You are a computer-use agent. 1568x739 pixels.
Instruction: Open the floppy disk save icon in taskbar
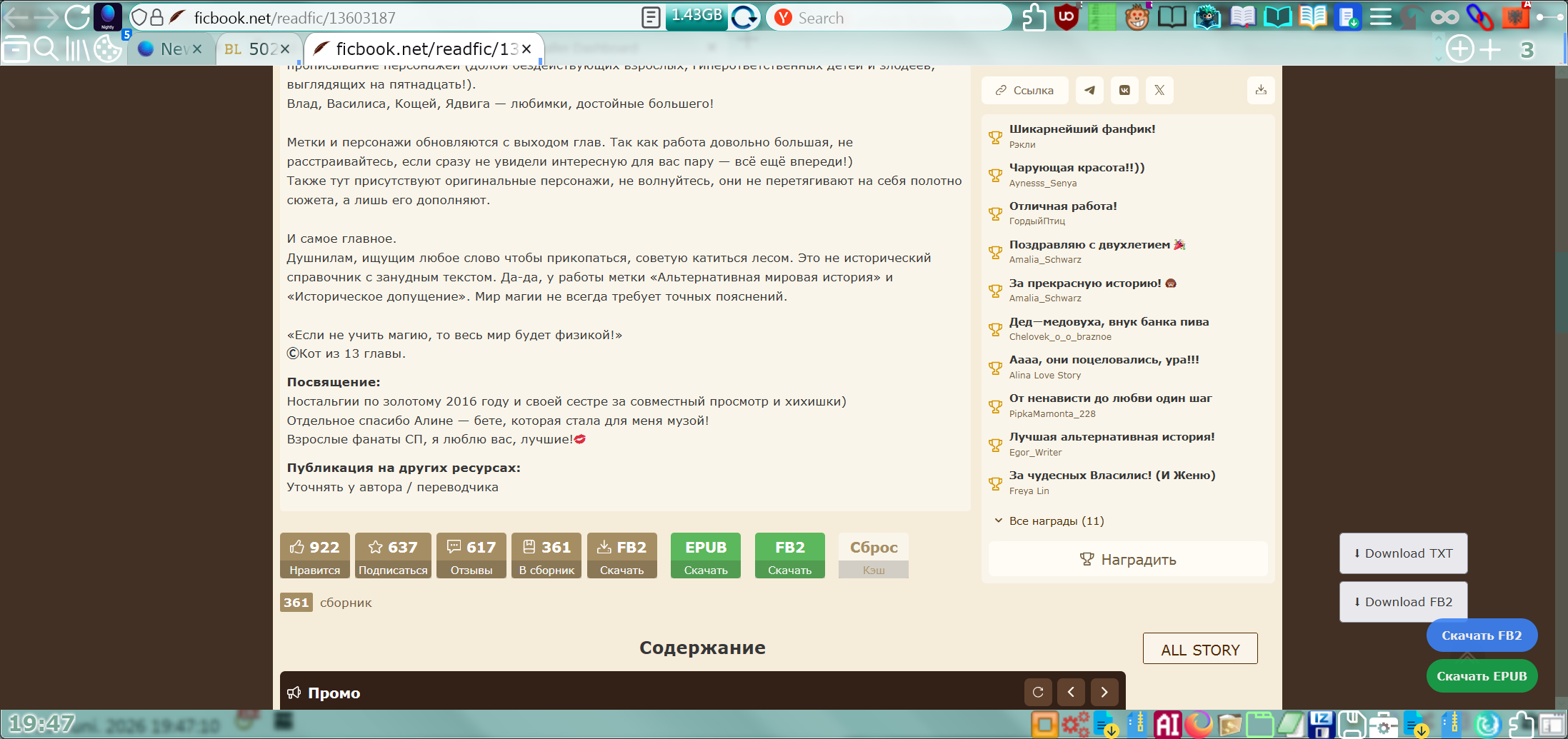1352,725
